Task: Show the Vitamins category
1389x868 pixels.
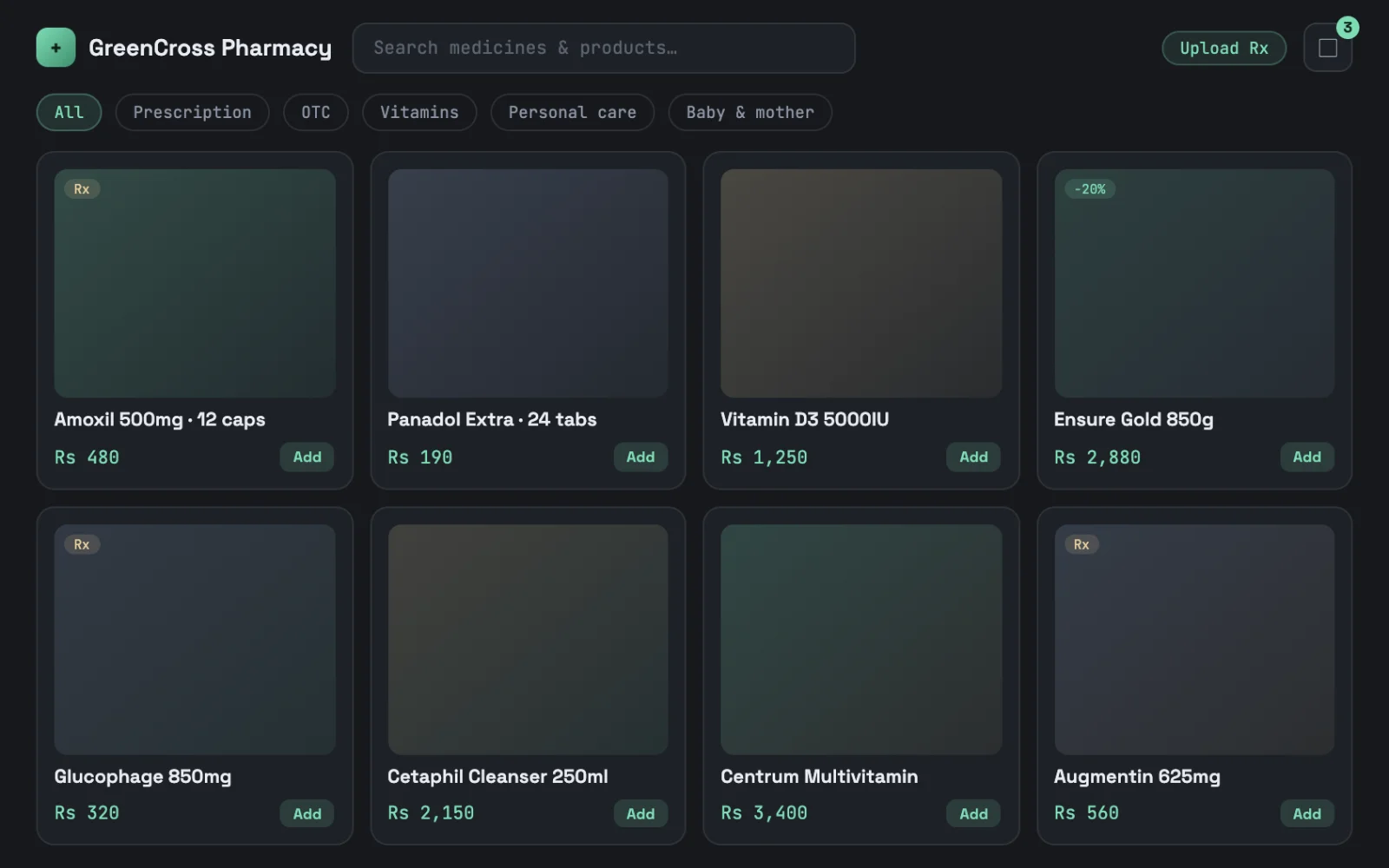Action: (x=419, y=112)
